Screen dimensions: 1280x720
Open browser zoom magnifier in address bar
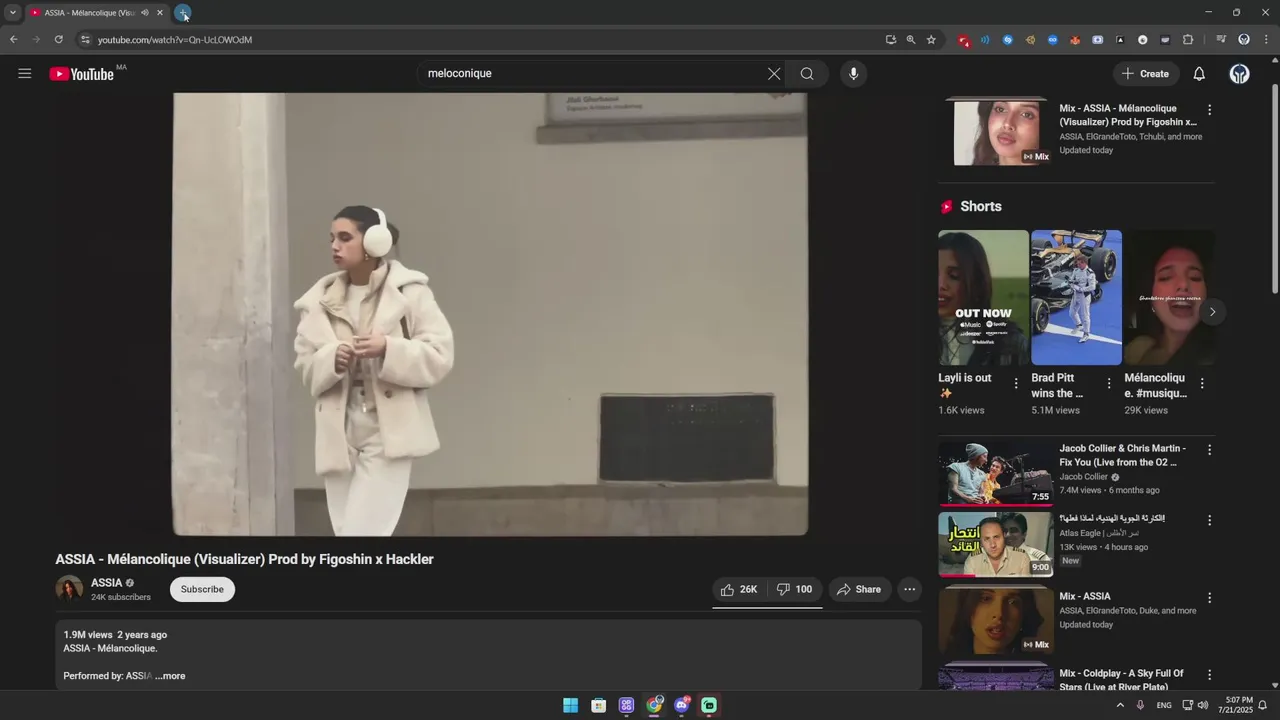pos(910,40)
